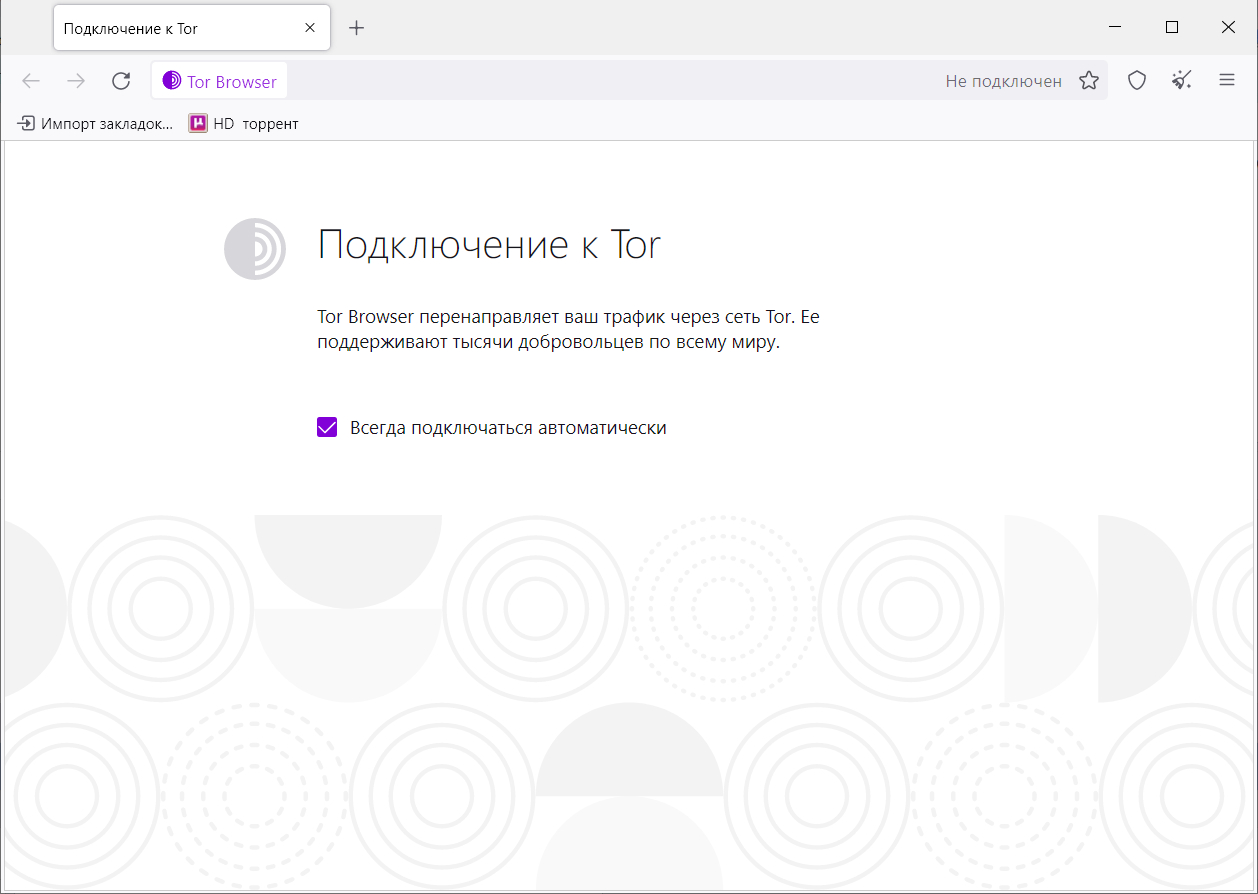
Task: Uncheck "Всегда подключаться автоматически" checkbox
Action: click(327, 428)
